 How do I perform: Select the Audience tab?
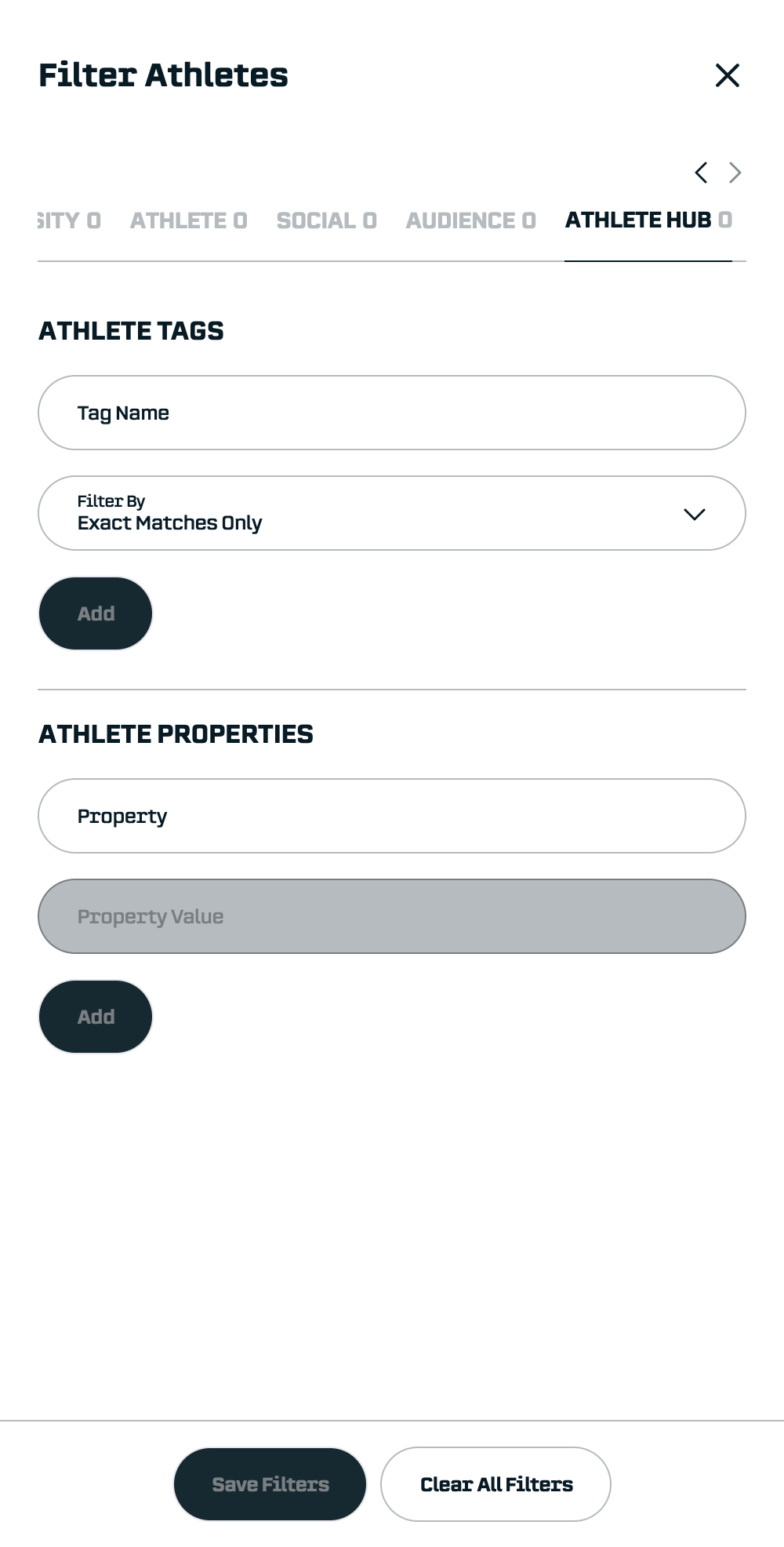click(470, 220)
